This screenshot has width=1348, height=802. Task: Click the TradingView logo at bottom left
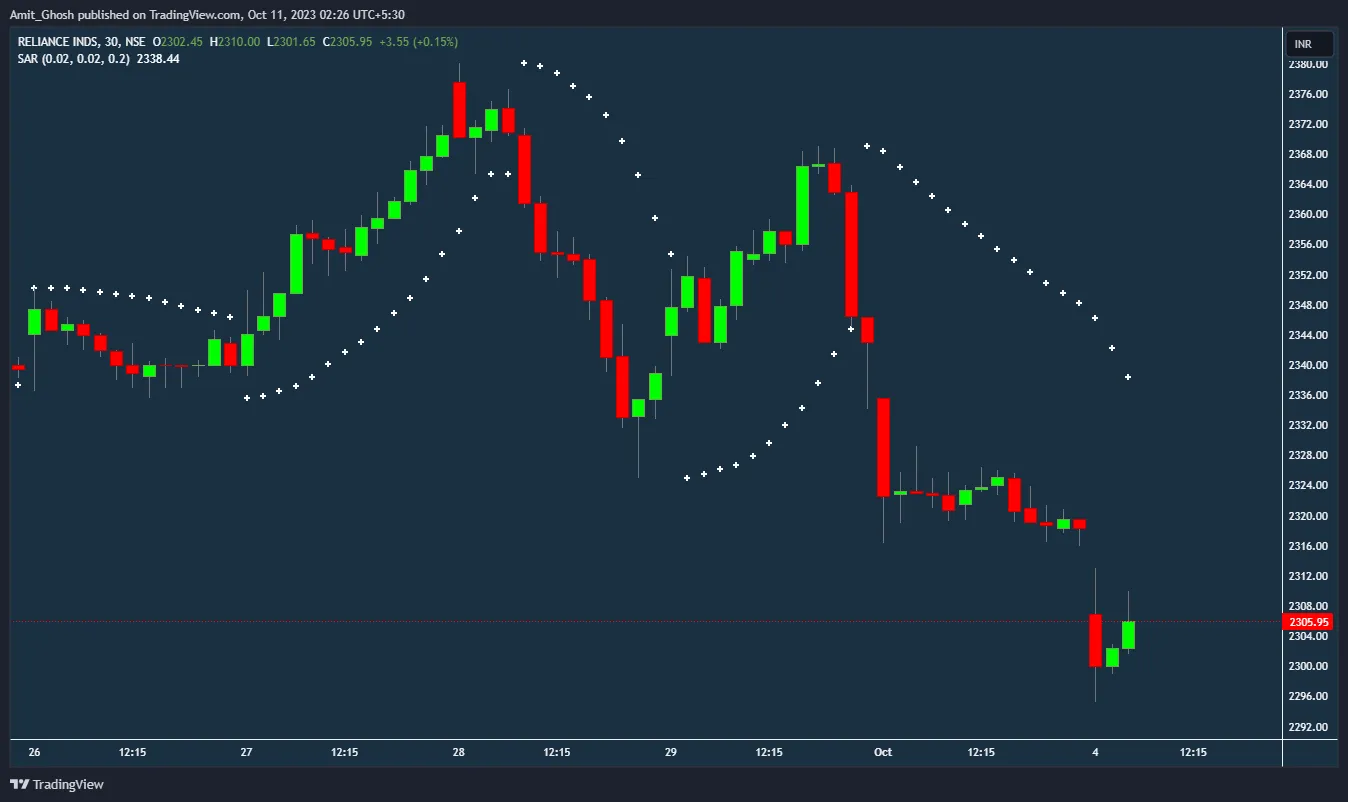[x=56, y=784]
